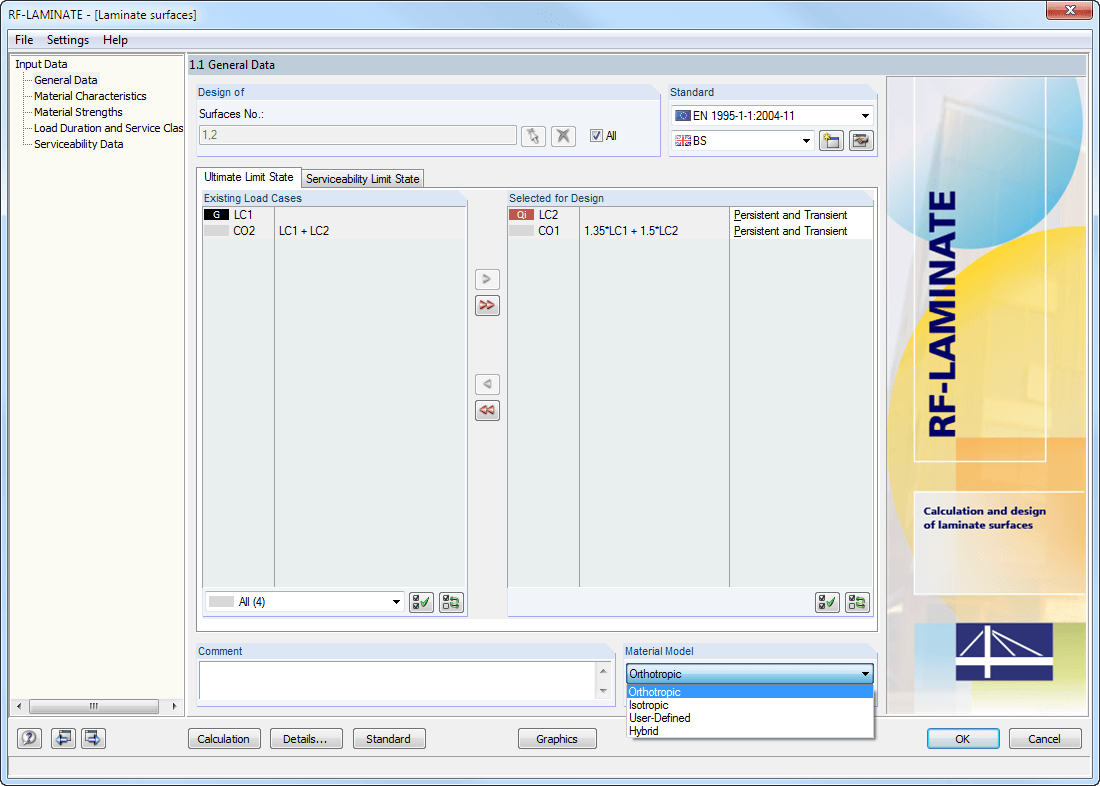
Task: Select Input Data root tree node
Action: point(41,64)
